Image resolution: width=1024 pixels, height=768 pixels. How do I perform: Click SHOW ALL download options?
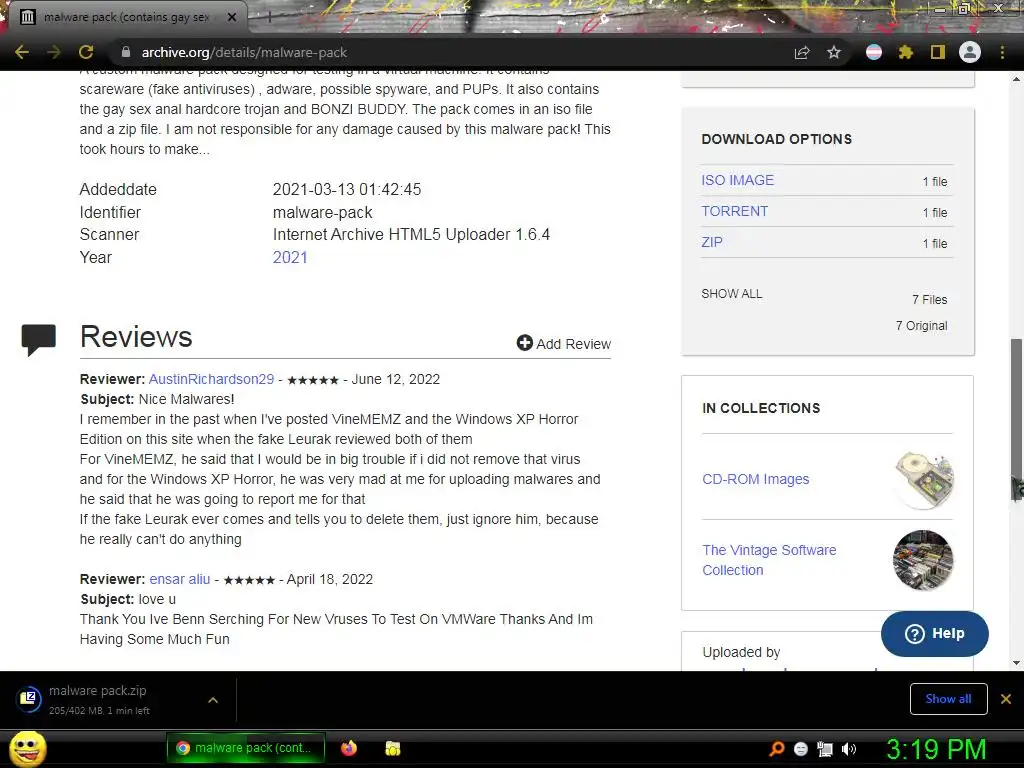point(731,294)
